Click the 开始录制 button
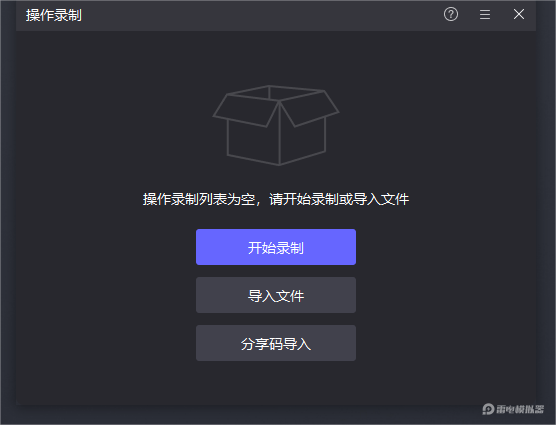This screenshot has width=556, height=425. pos(276,247)
